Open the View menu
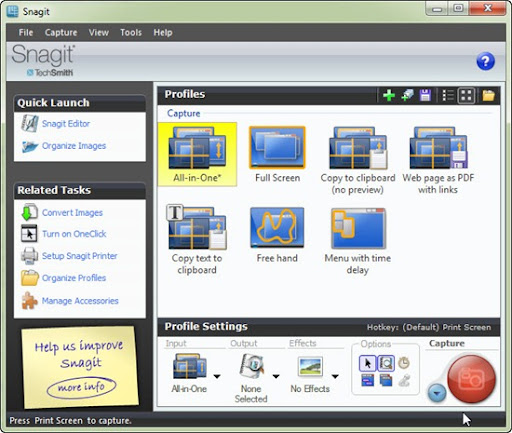 99,33
